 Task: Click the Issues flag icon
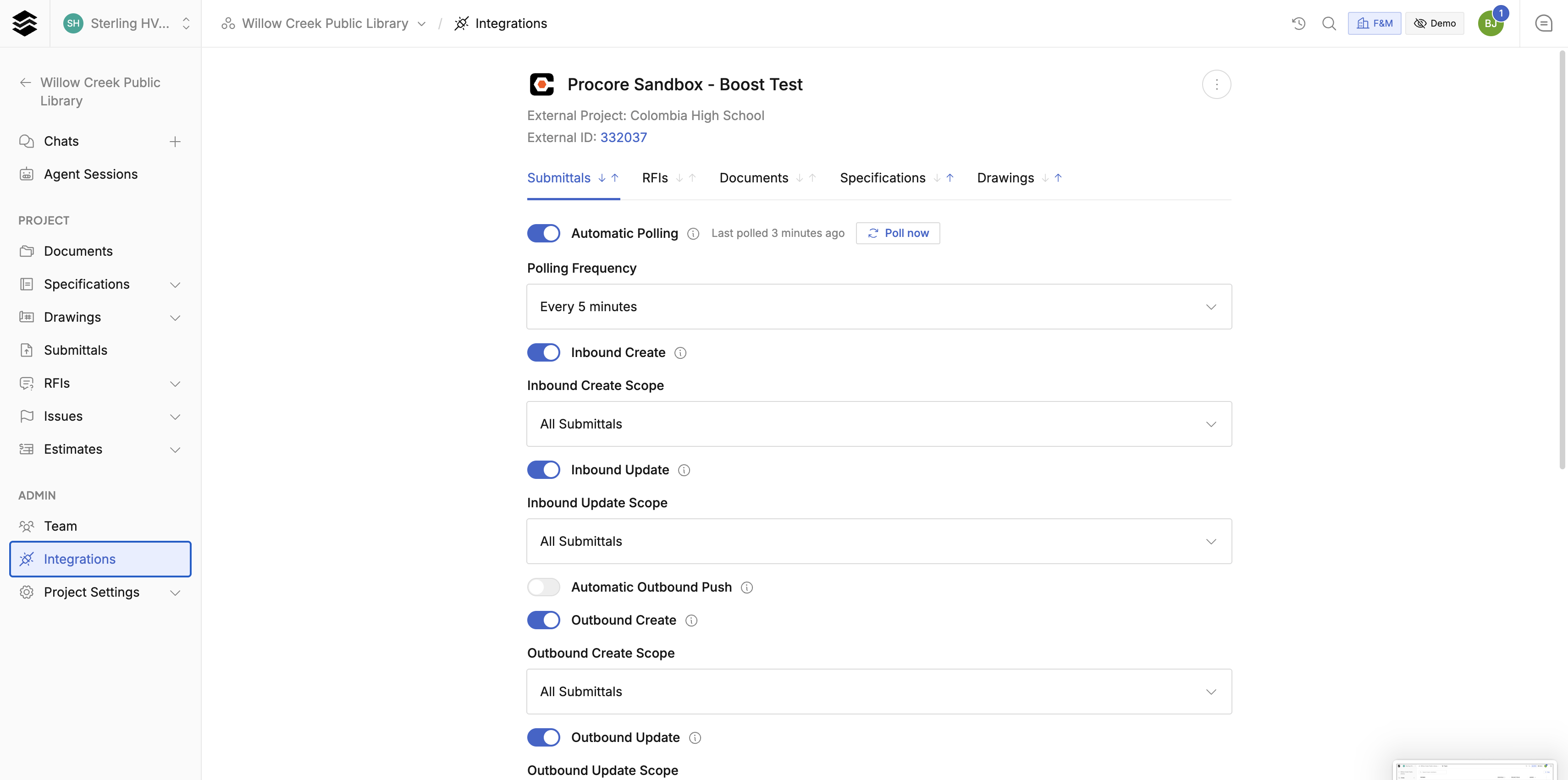click(x=26, y=416)
